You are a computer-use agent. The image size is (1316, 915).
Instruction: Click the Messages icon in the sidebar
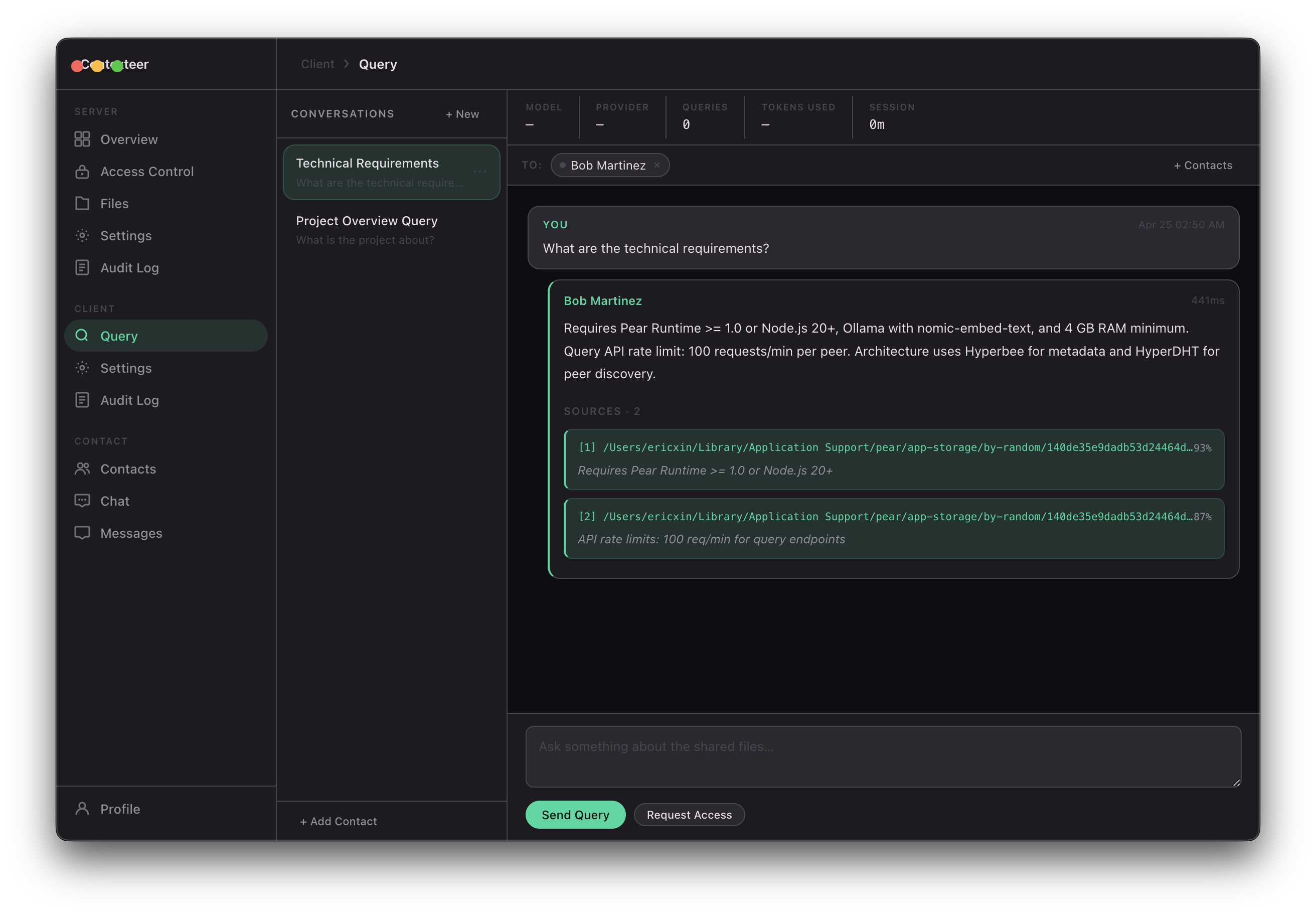point(82,533)
